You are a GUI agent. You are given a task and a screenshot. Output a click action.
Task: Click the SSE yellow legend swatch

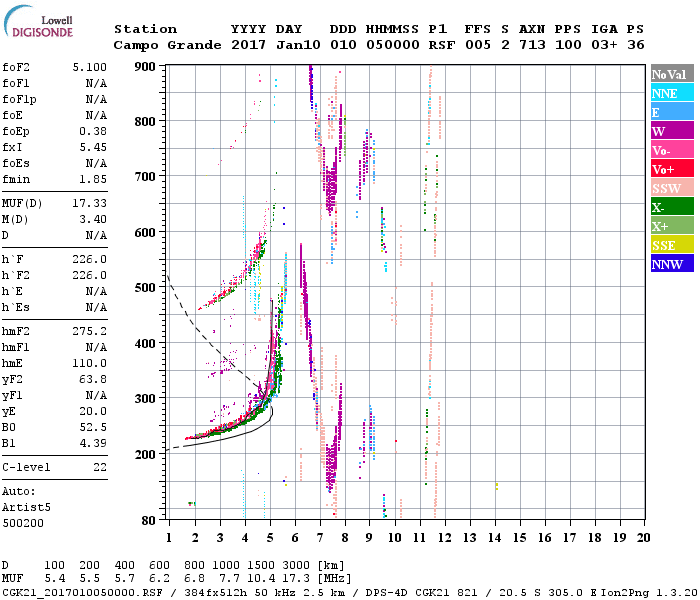point(672,245)
